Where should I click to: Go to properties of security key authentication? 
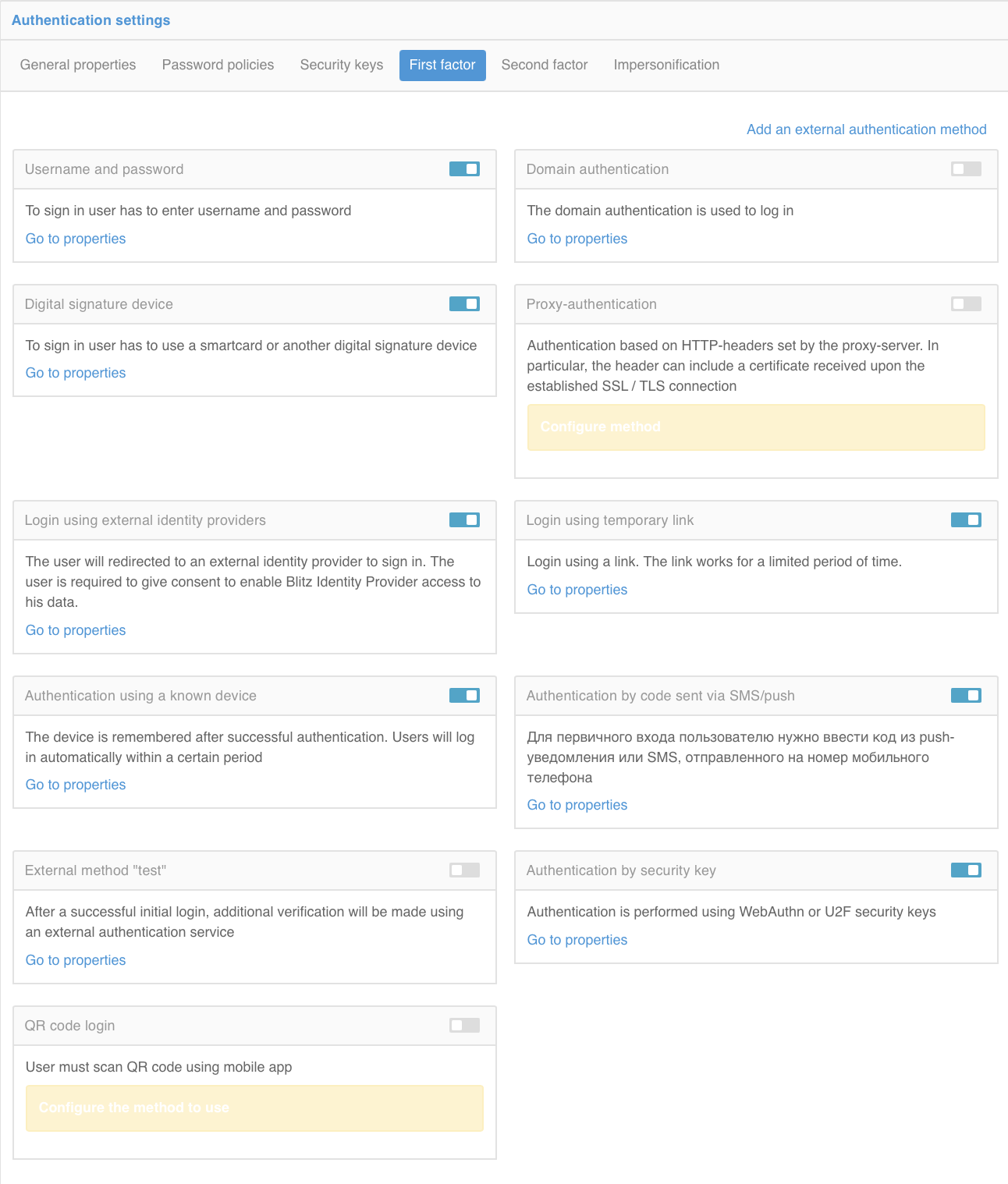tap(577, 940)
